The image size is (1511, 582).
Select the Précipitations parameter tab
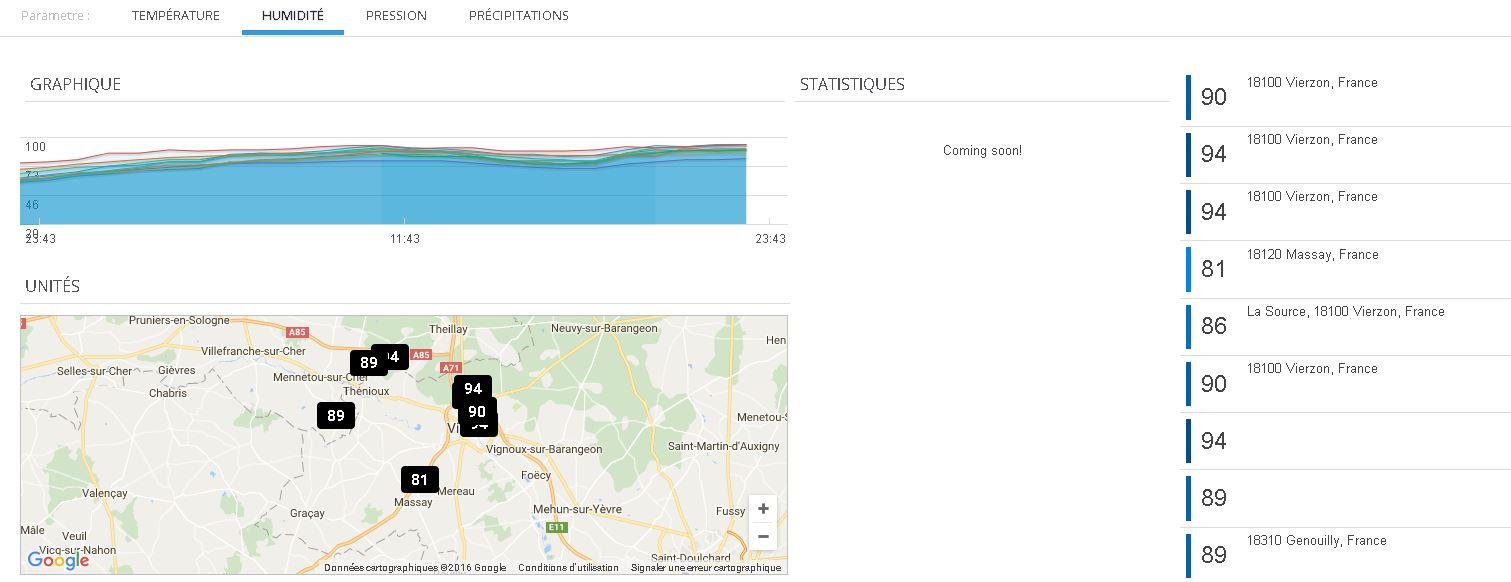point(518,16)
